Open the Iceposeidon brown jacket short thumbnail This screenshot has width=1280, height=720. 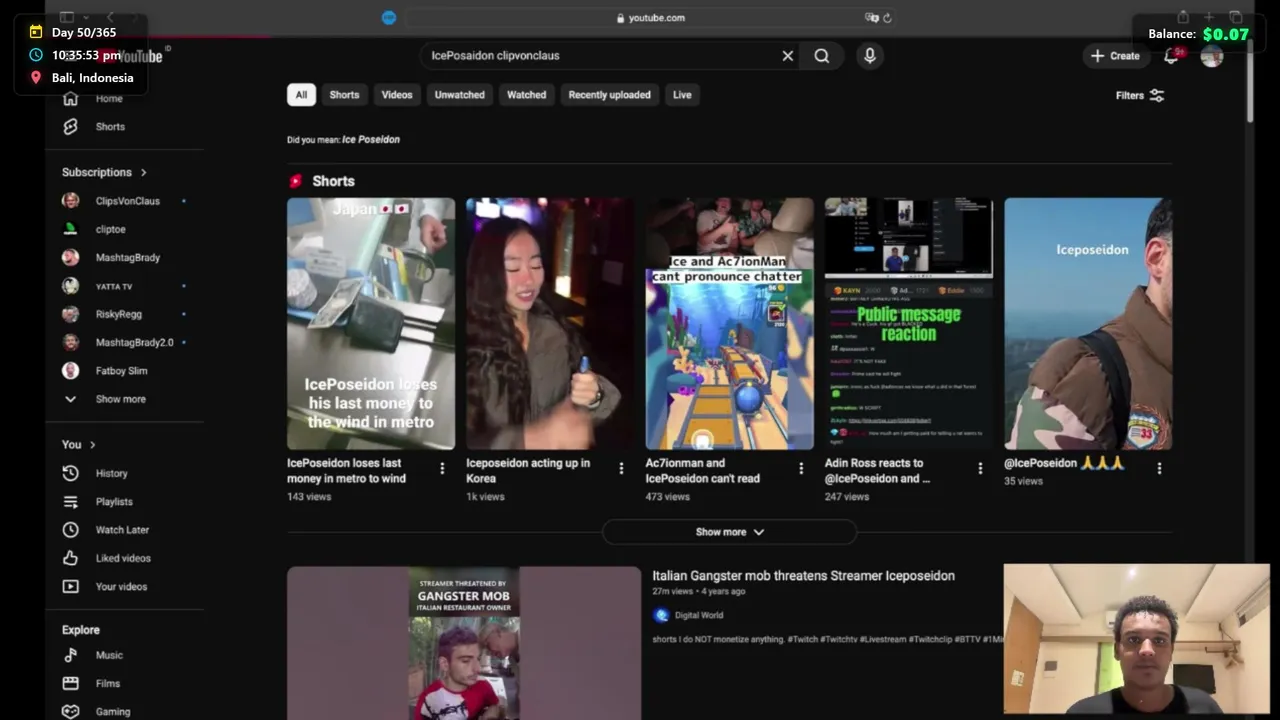click(1088, 324)
